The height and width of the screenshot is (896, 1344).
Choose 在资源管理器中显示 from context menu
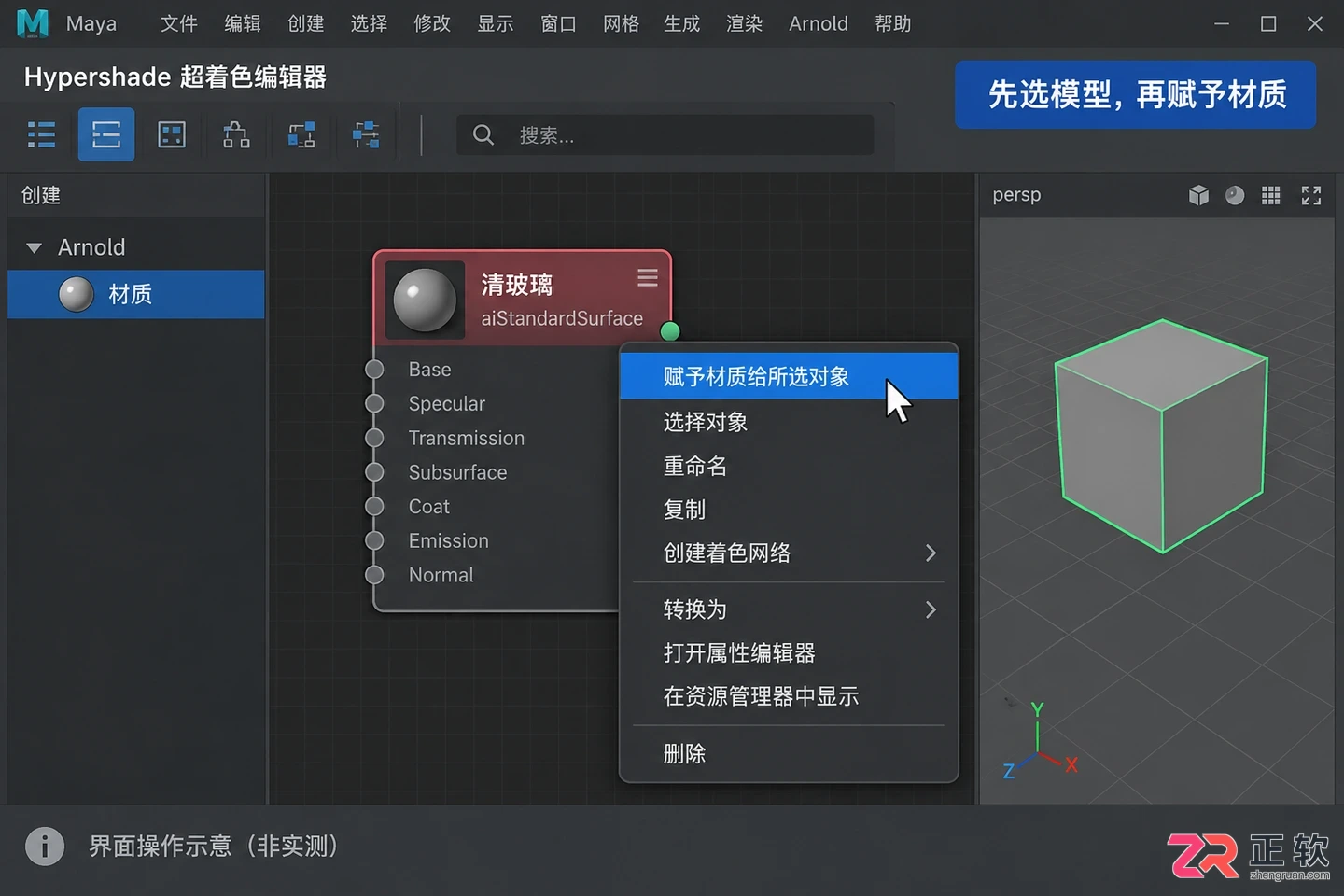(789, 696)
